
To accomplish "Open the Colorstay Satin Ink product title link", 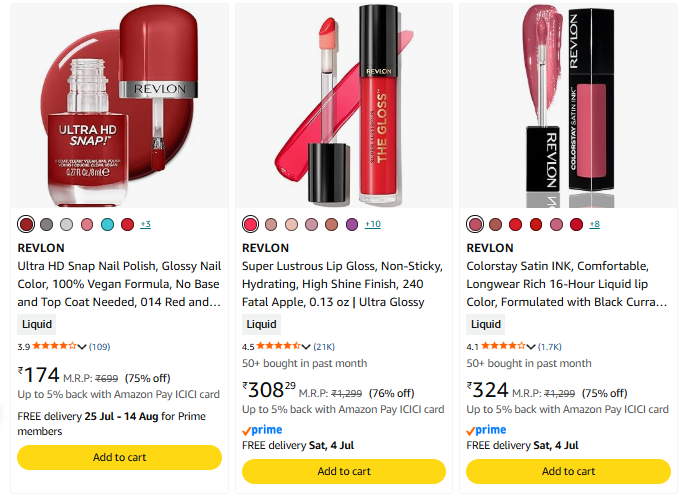I will 567,284.
